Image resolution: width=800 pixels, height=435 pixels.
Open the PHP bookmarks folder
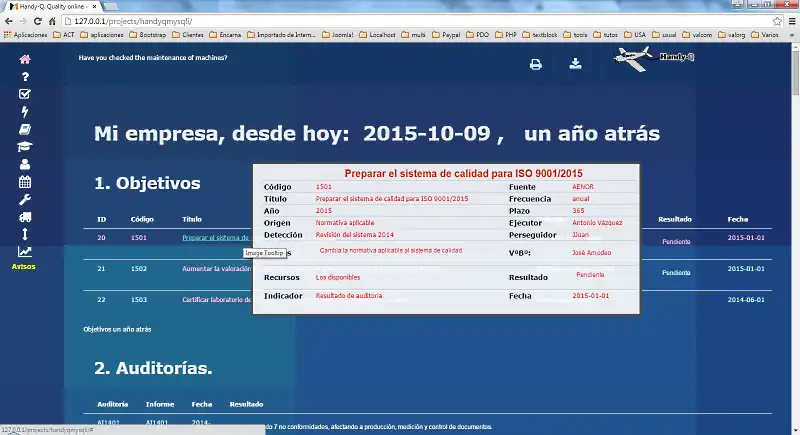[x=506, y=35]
